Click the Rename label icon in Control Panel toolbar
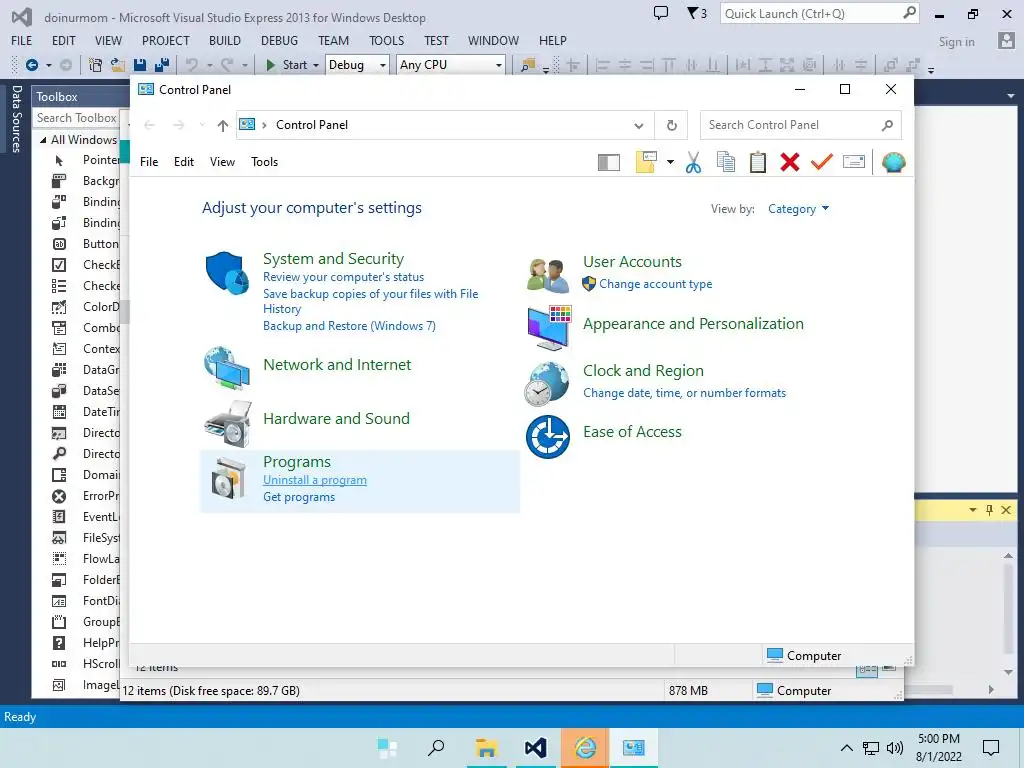 click(854, 161)
